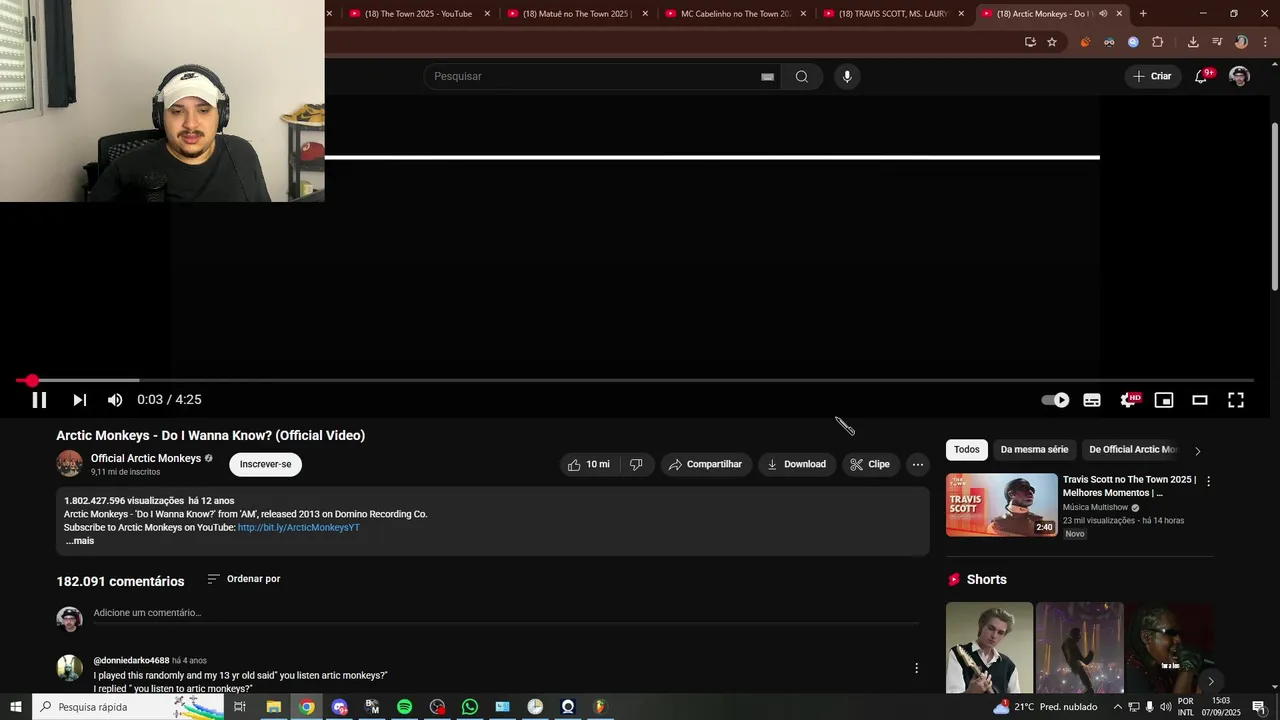
Task: Show more filter chips with arrow
Action: (1197, 451)
